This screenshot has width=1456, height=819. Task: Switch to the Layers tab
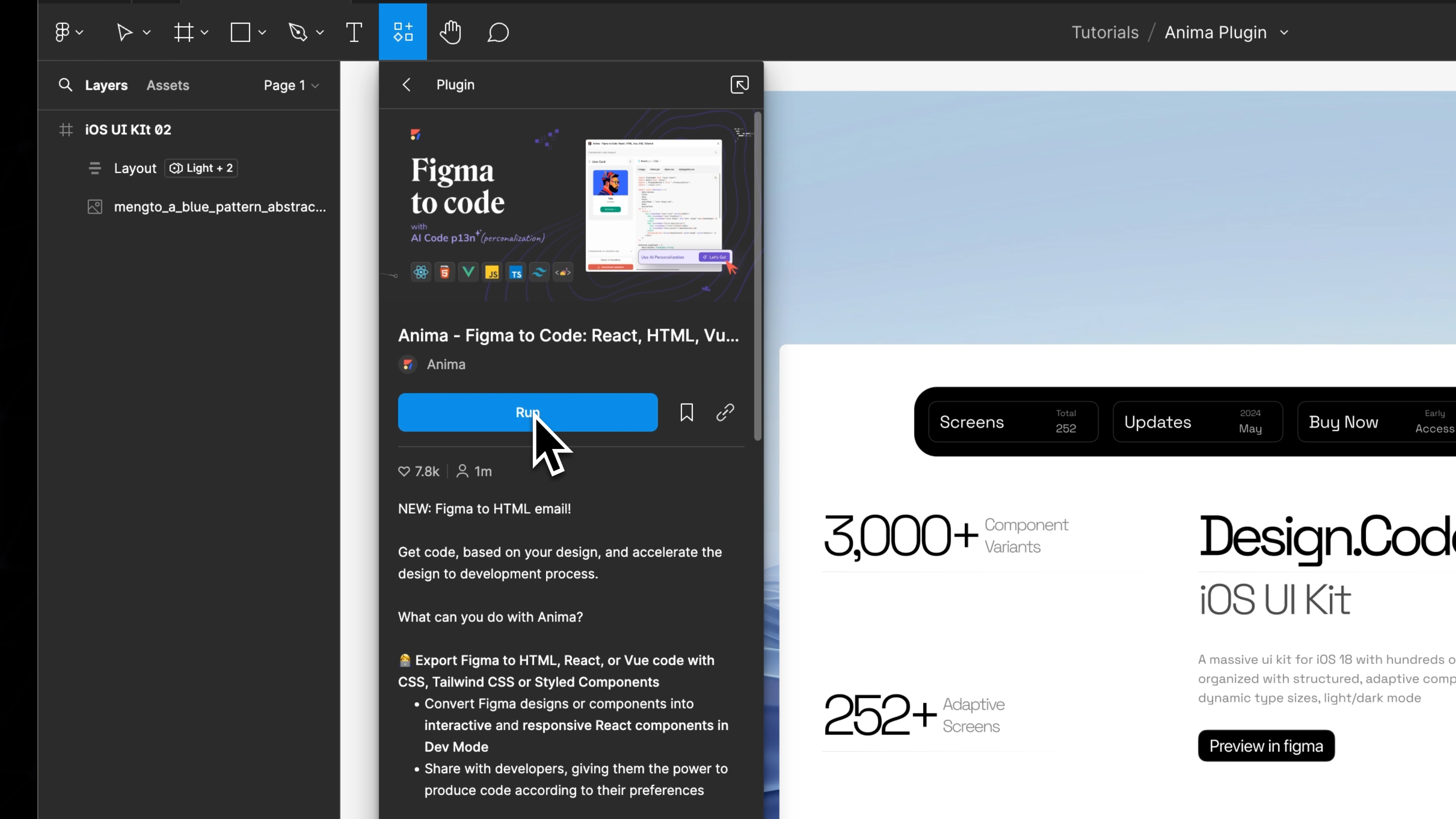[x=106, y=85]
